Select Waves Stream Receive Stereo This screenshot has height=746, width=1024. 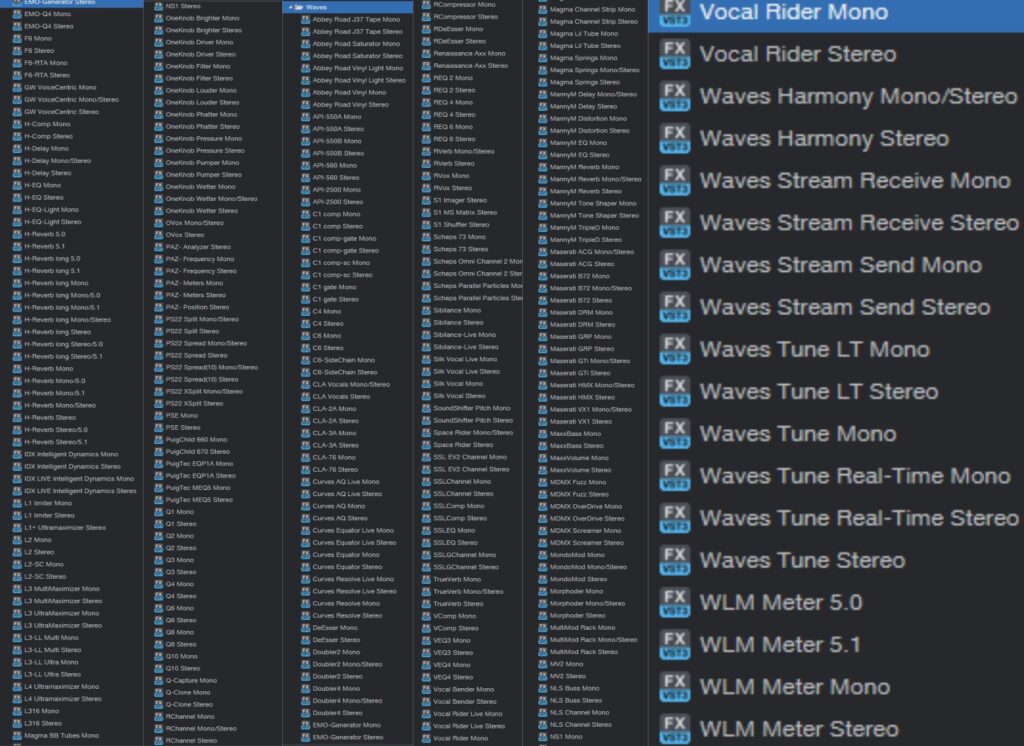click(x=858, y=223)
